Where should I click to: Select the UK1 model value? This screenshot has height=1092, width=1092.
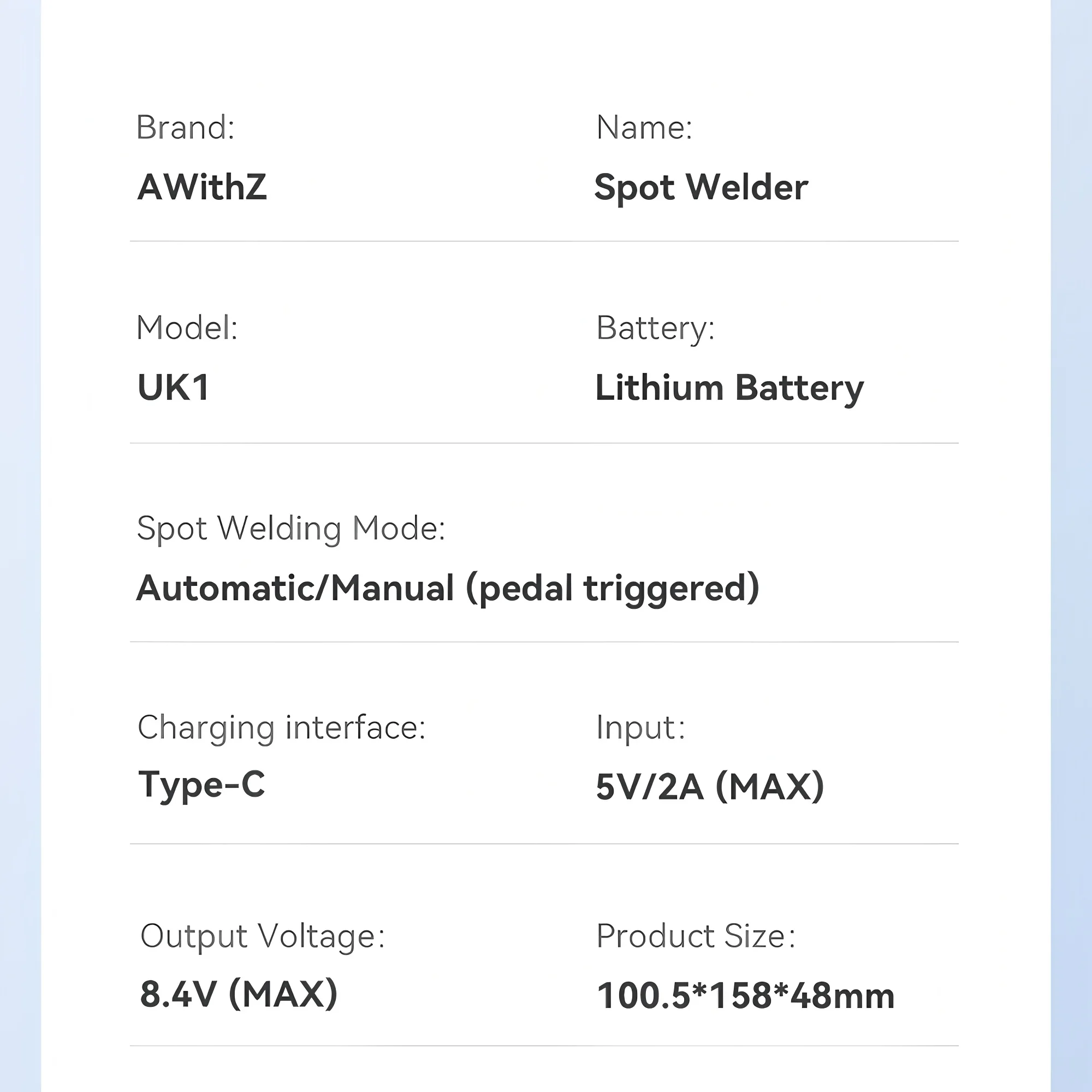click(x=174, y=388)
